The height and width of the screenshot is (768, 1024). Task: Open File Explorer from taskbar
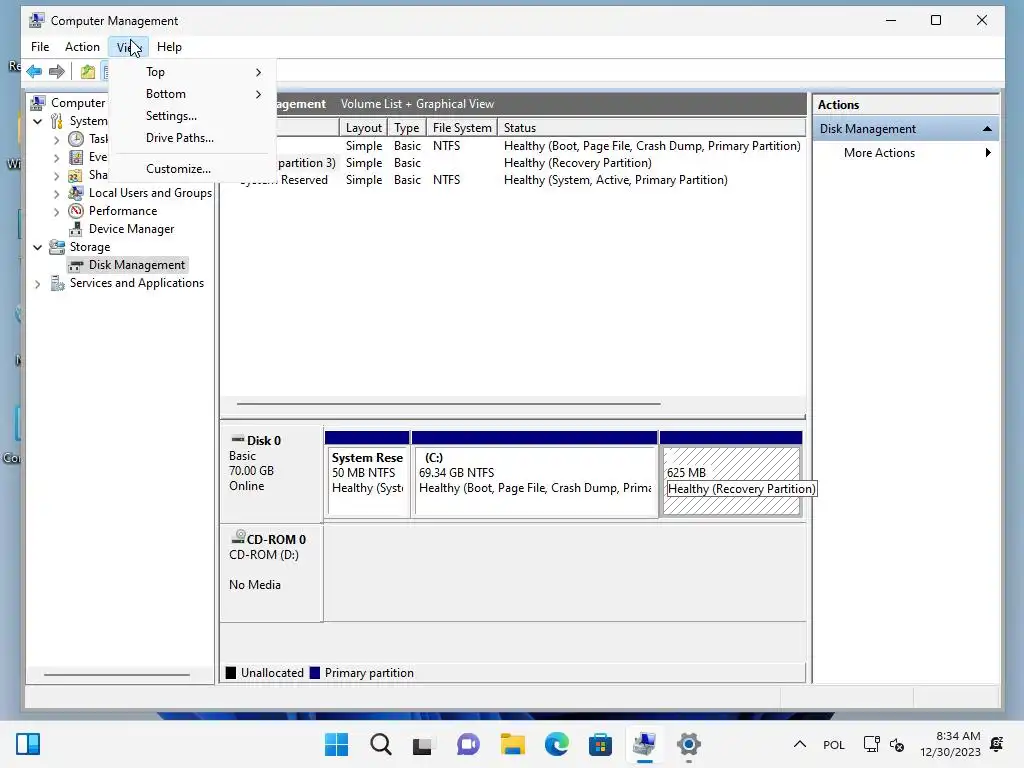coord(513,744)
